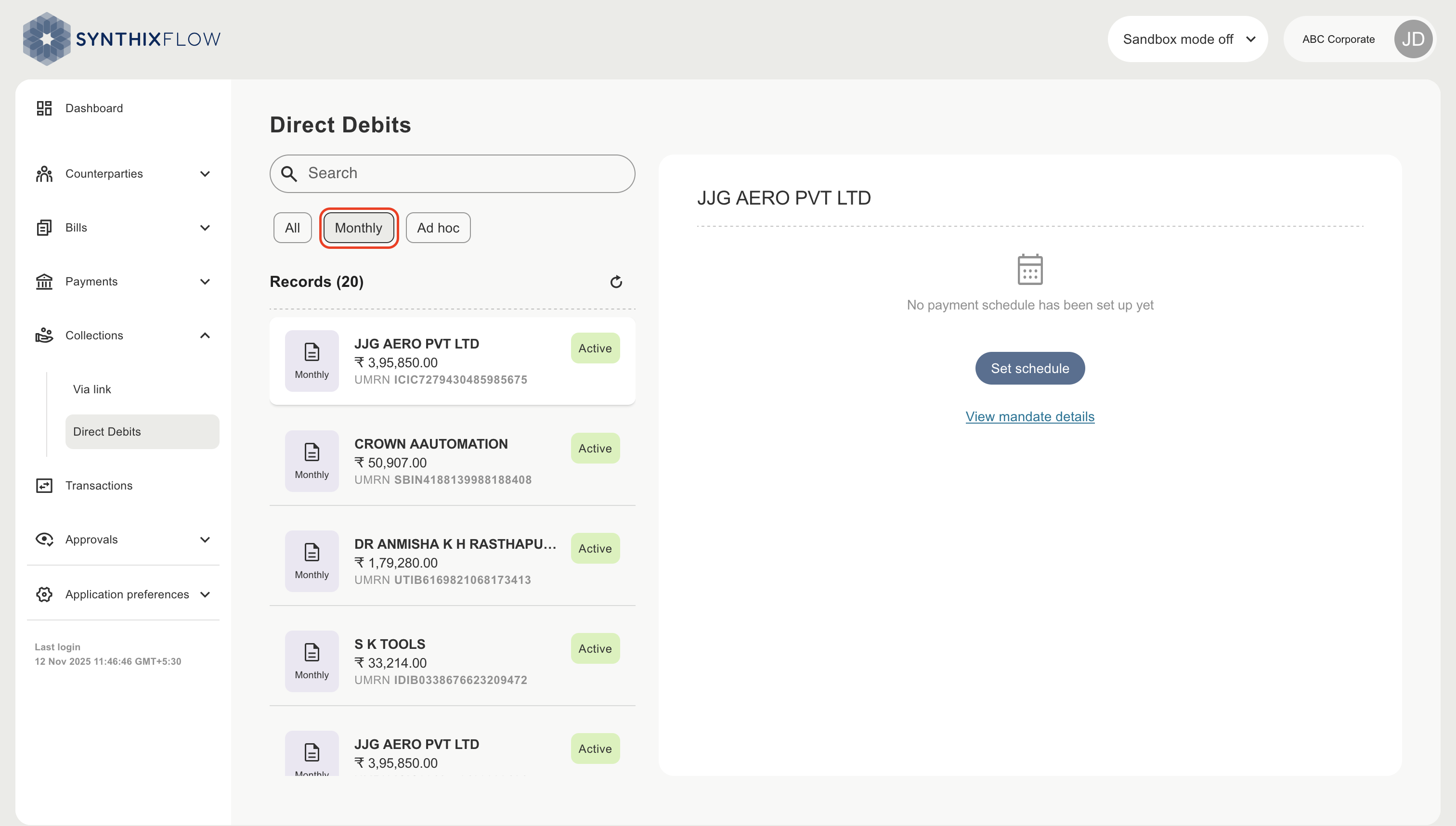The image size is (1456, 826).
Task: Click amount ₹ 1,79,280.00
Action: pos(396,563)
